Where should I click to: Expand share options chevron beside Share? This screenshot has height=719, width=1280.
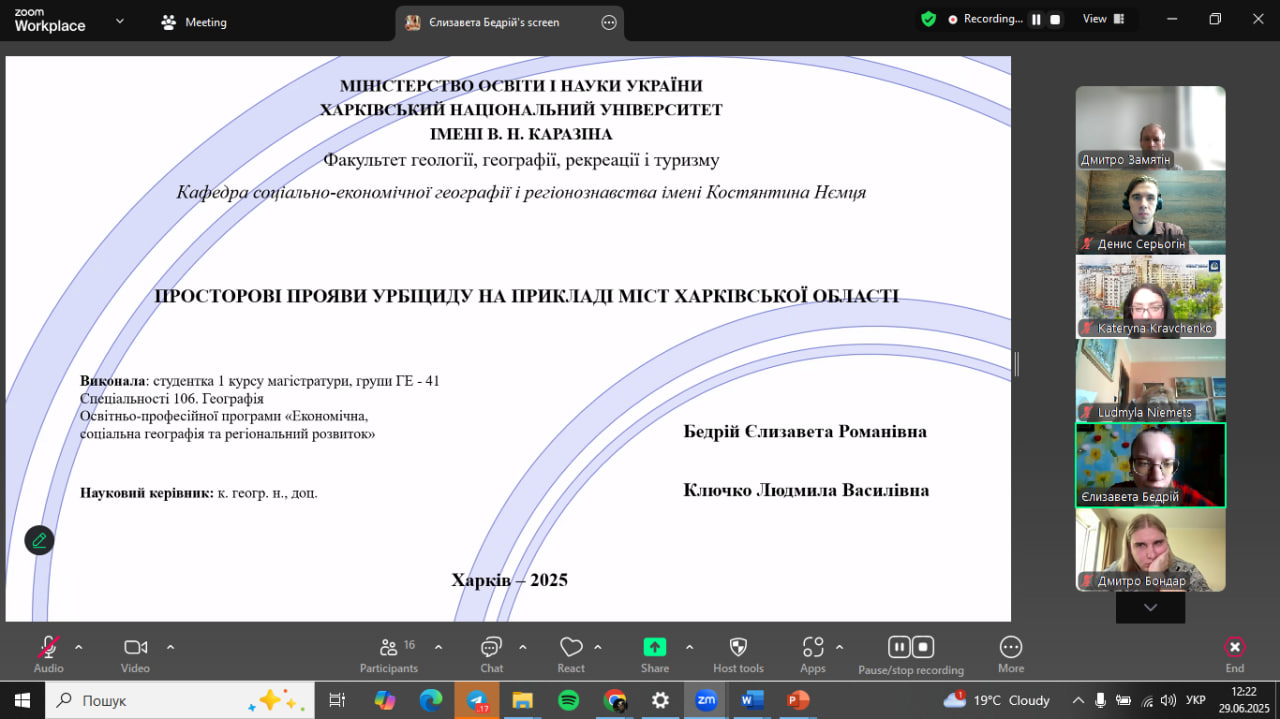tap(689, 647)
